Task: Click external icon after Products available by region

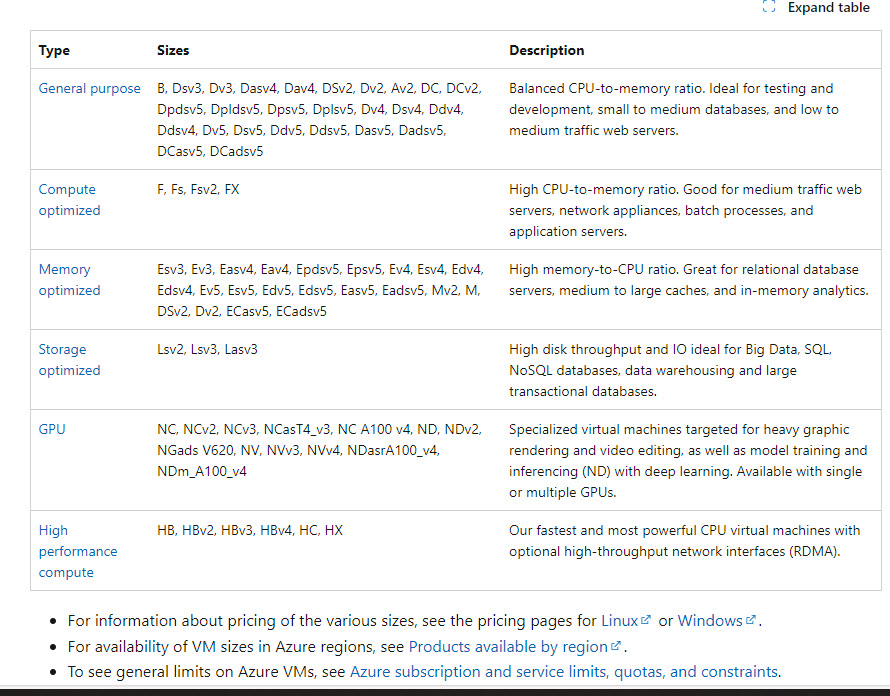Action: pos(615,646)
